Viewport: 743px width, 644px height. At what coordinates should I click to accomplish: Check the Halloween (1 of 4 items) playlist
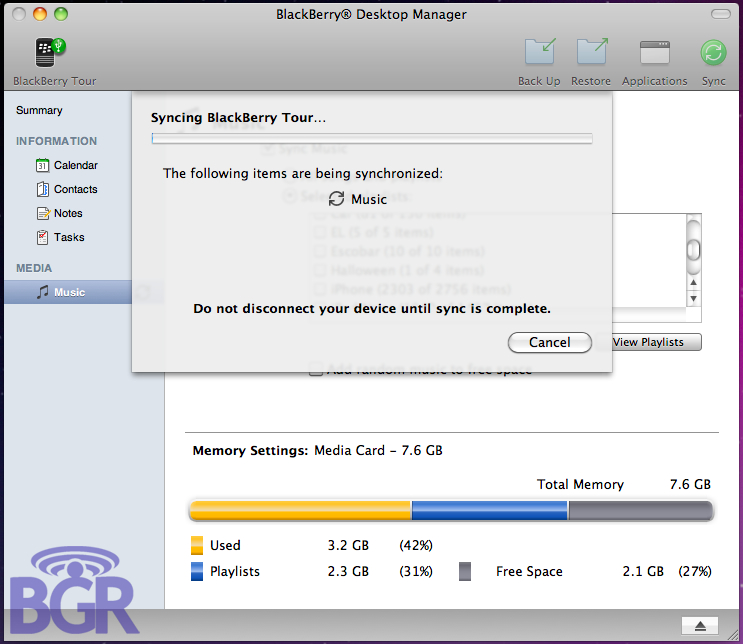click(x=320, y=270)
